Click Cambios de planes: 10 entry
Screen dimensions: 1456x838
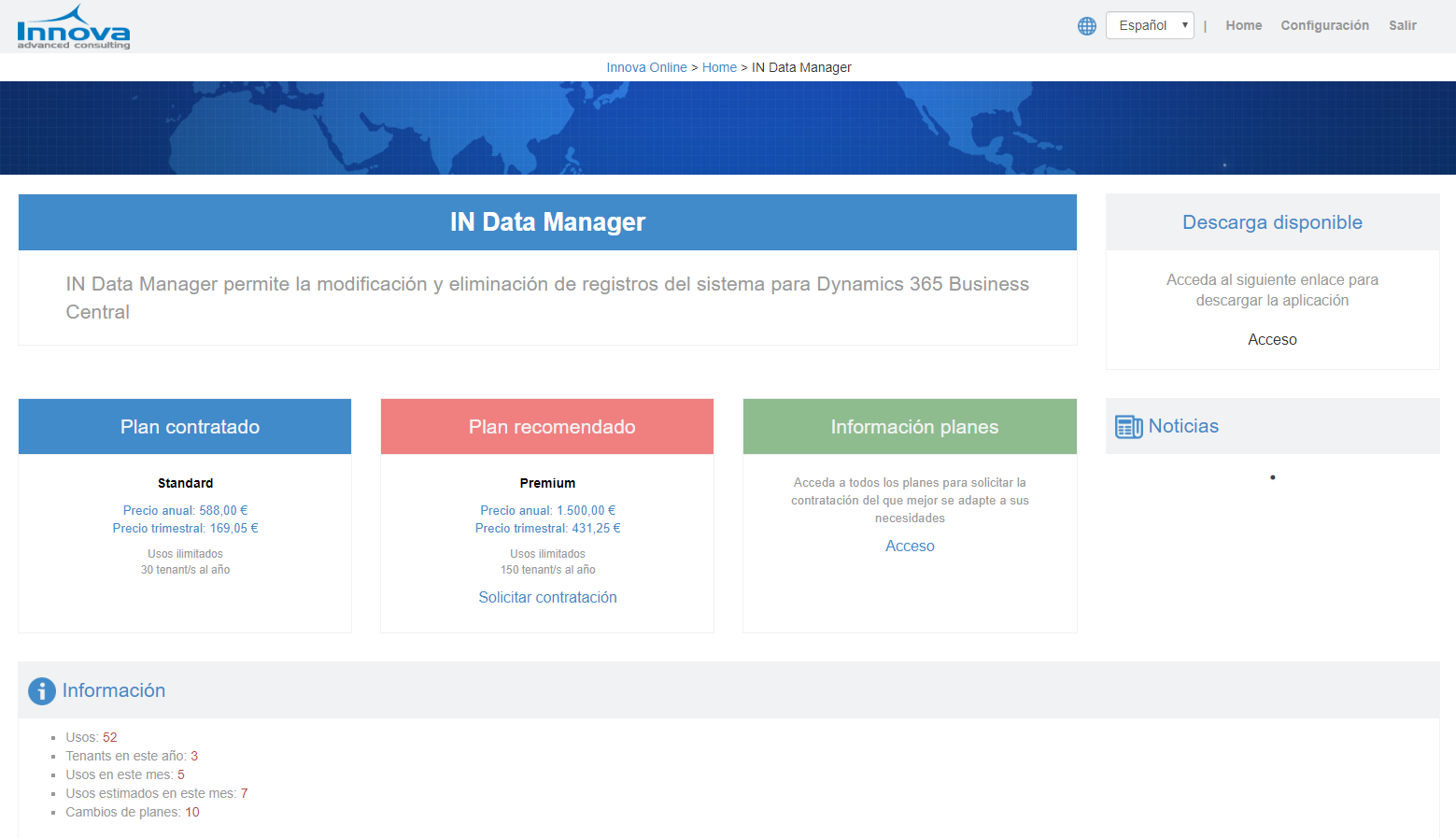(x=133, y=813)
